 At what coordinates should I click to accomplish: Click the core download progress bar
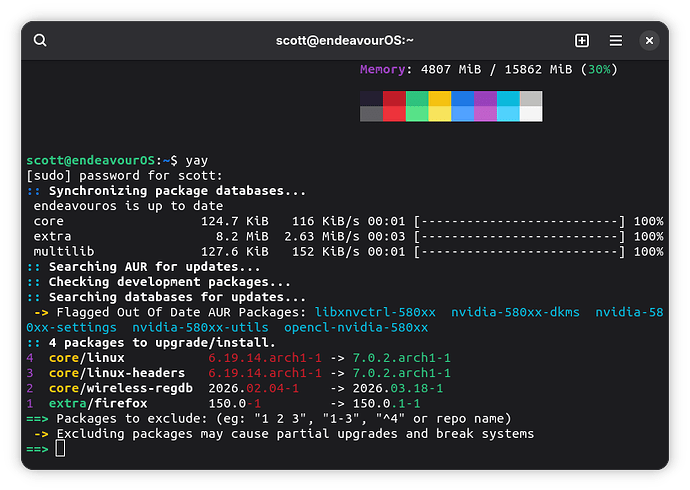[x=519, y=221]
